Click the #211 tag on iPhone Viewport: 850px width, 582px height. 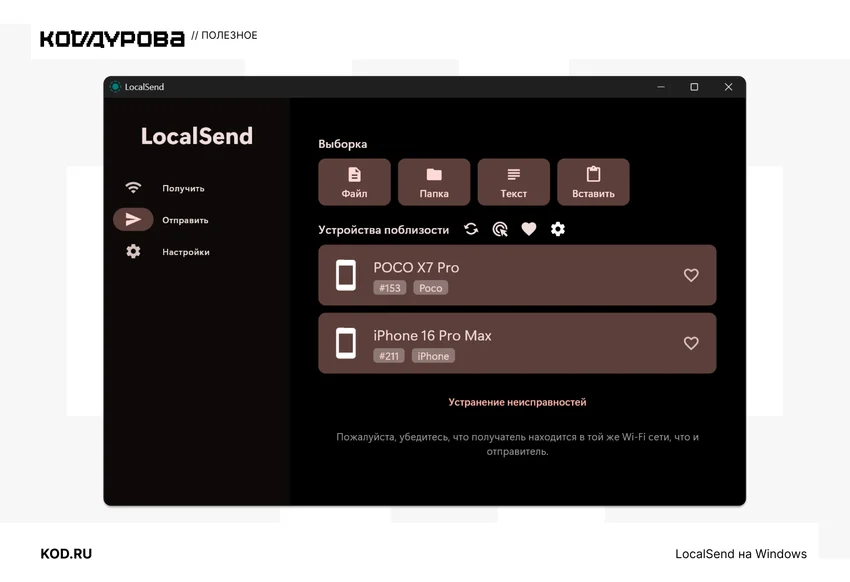tap(389, 356)
